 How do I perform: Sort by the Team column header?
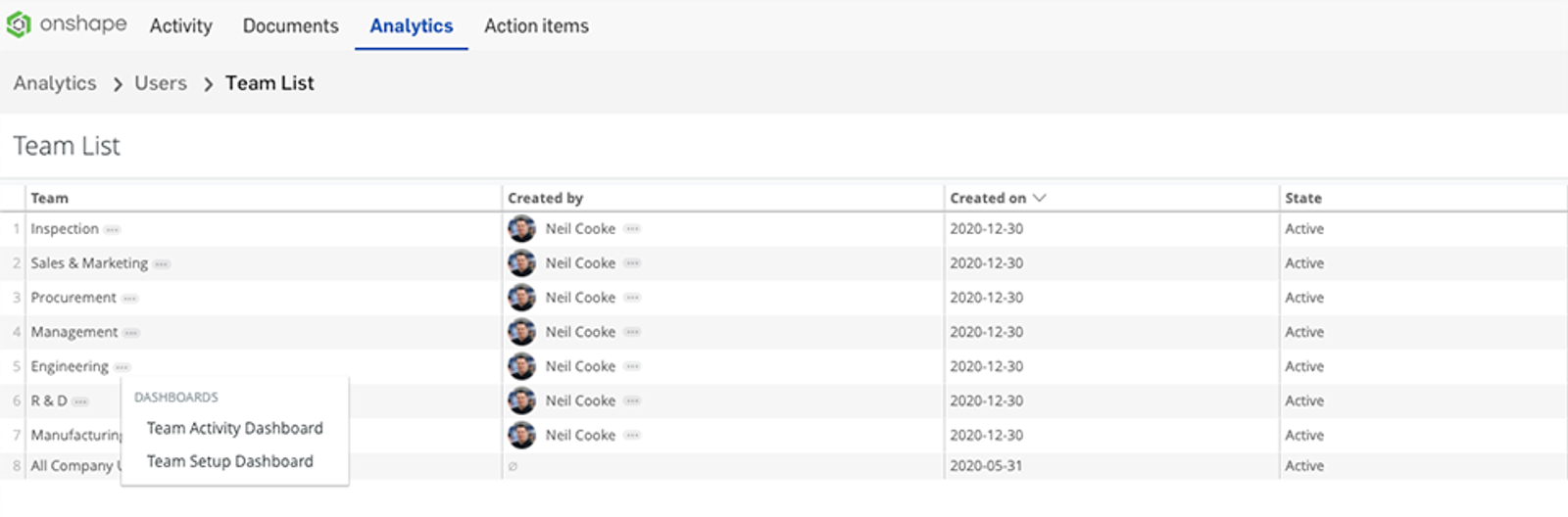50,198
